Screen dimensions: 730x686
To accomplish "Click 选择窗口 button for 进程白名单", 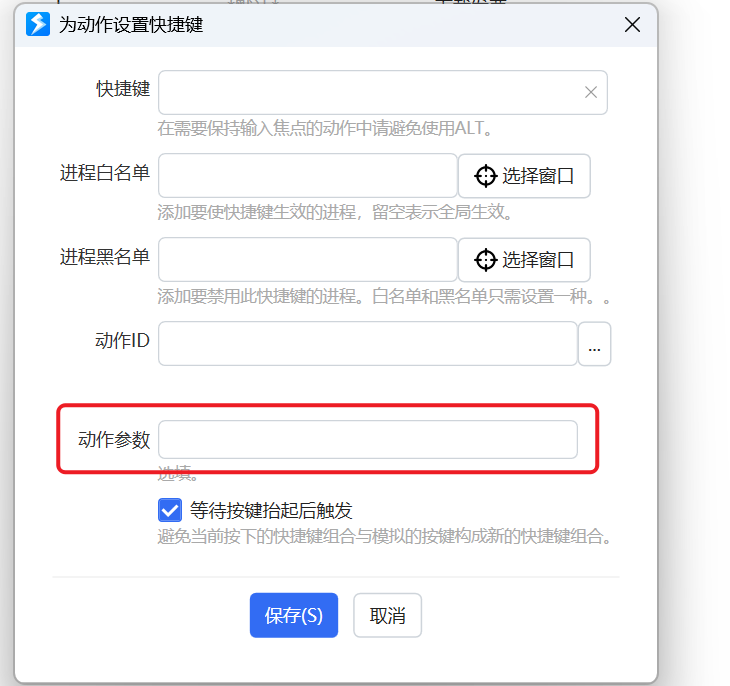I will (x=524, y=176).
